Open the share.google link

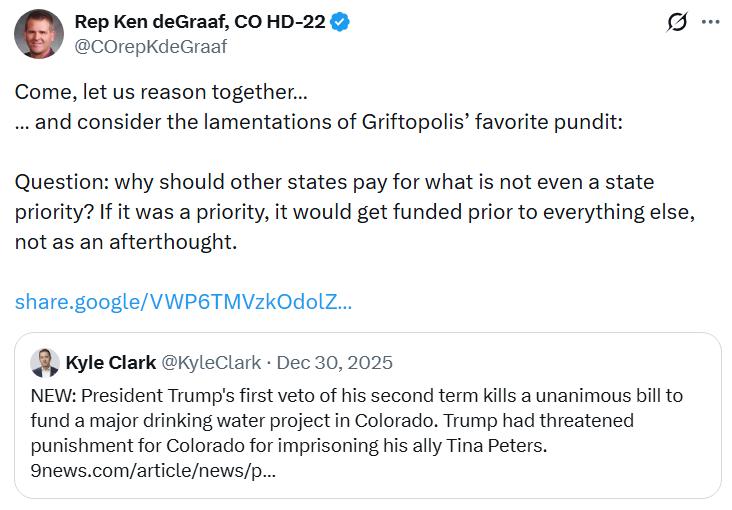(183, 301)
